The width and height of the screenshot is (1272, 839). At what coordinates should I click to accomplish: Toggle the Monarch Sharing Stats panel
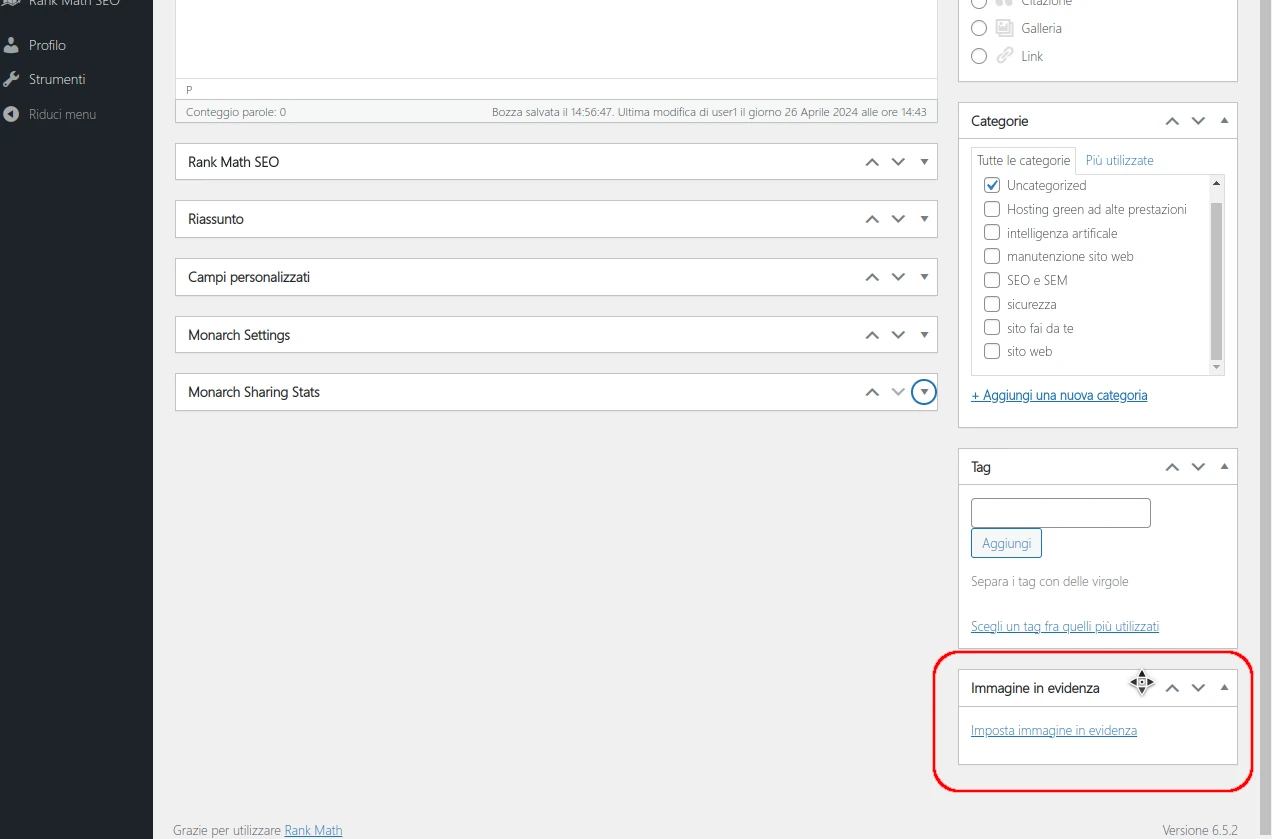pyautogui.click(x=925, y=392)
